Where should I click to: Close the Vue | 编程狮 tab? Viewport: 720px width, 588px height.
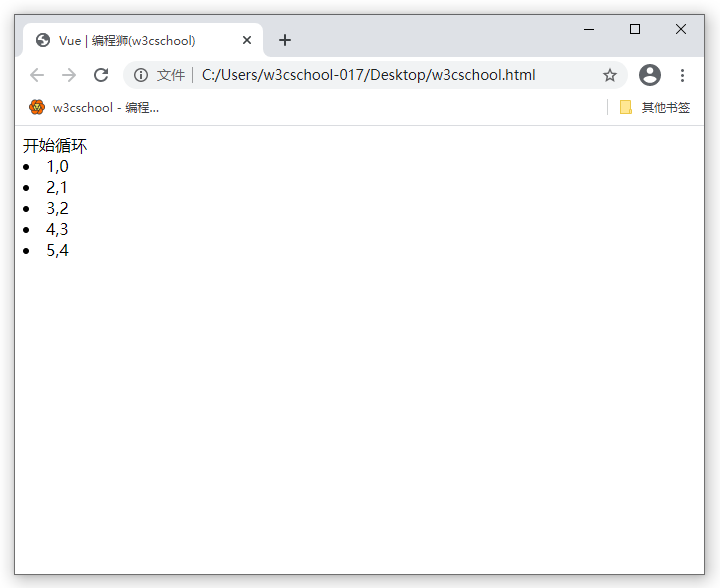tap(247, 40)
